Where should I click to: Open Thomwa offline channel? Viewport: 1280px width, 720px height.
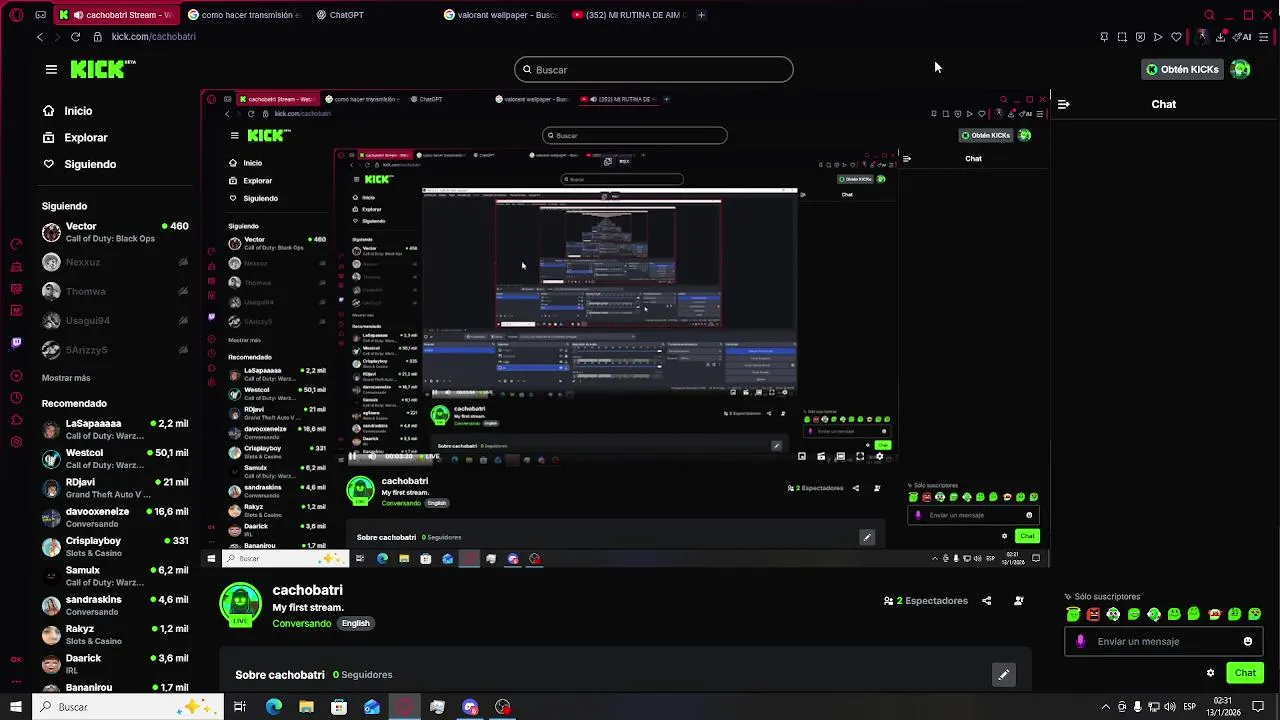pyautogui.click(x=115, y=291)
